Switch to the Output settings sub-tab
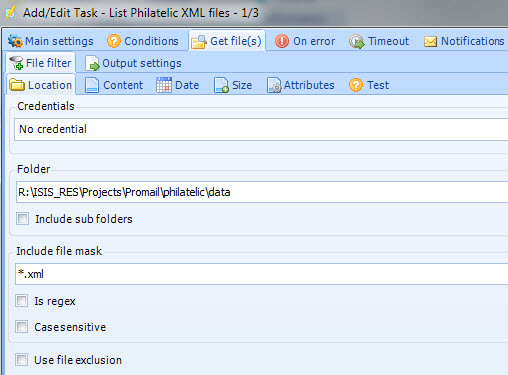Image resolution: width=508 pixels, height=375 pixels. click(133, 63)
